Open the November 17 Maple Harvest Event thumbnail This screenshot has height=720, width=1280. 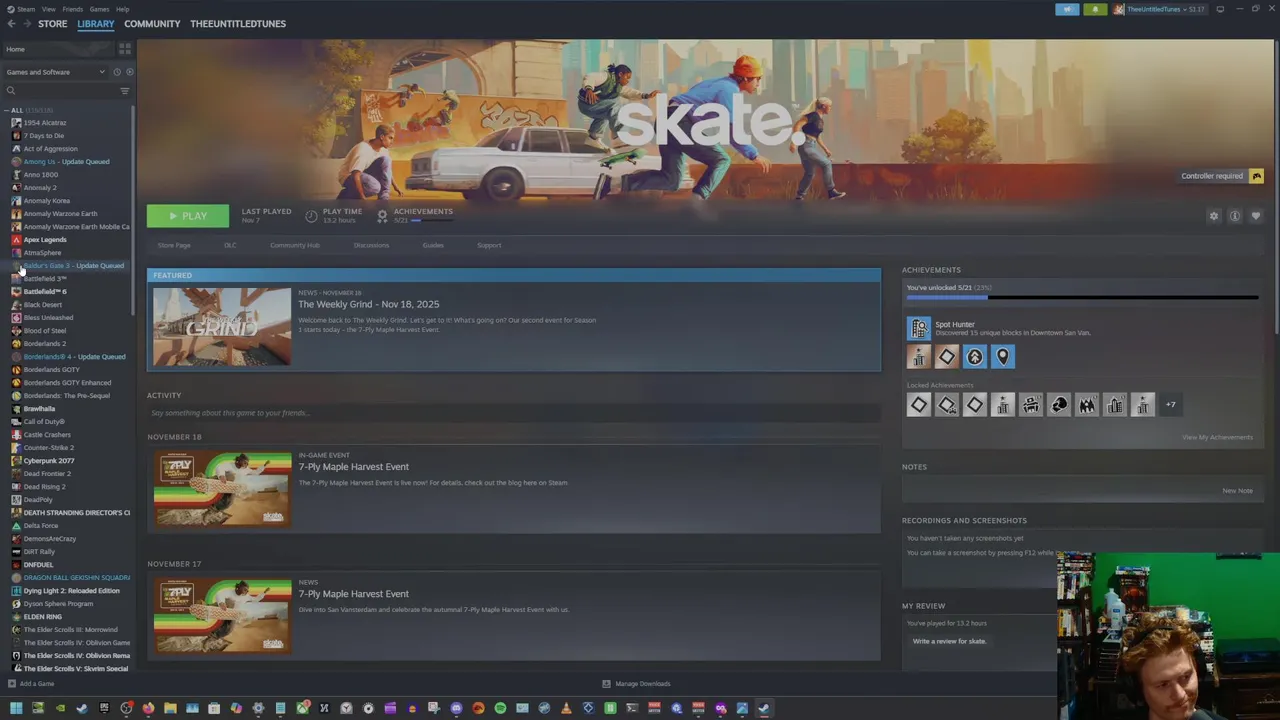click(222, 616)
